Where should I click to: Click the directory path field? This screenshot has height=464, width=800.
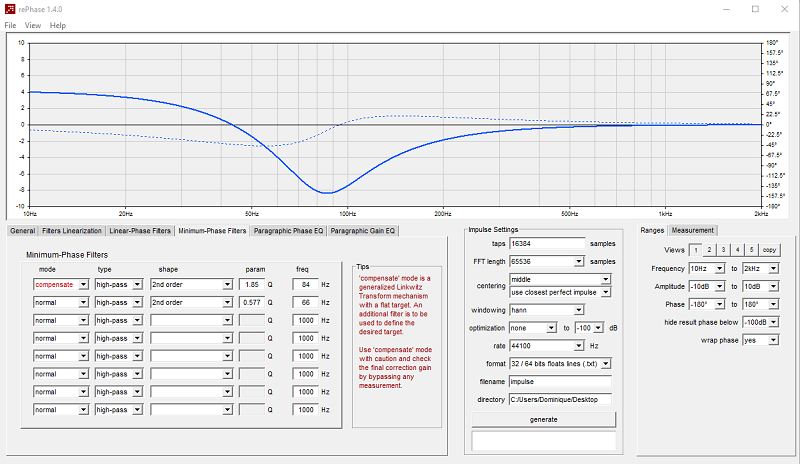[560, 399]
